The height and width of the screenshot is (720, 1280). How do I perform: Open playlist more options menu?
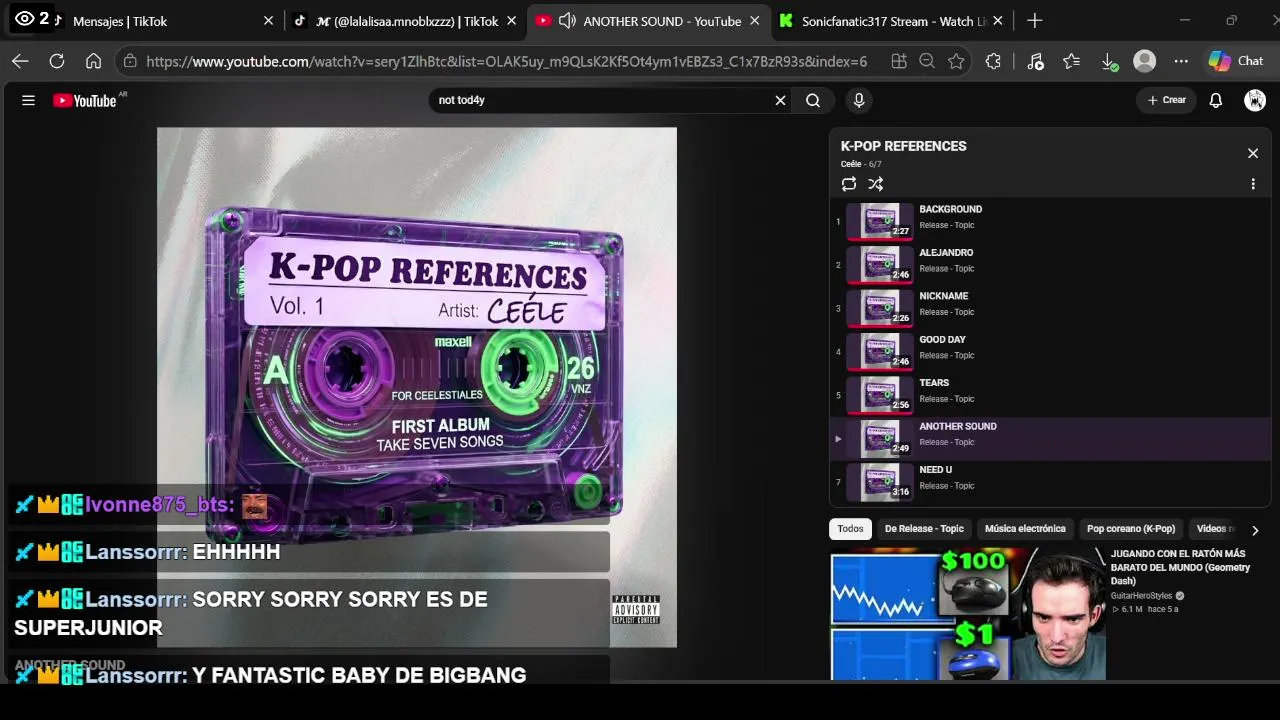tap(1252, 184)
